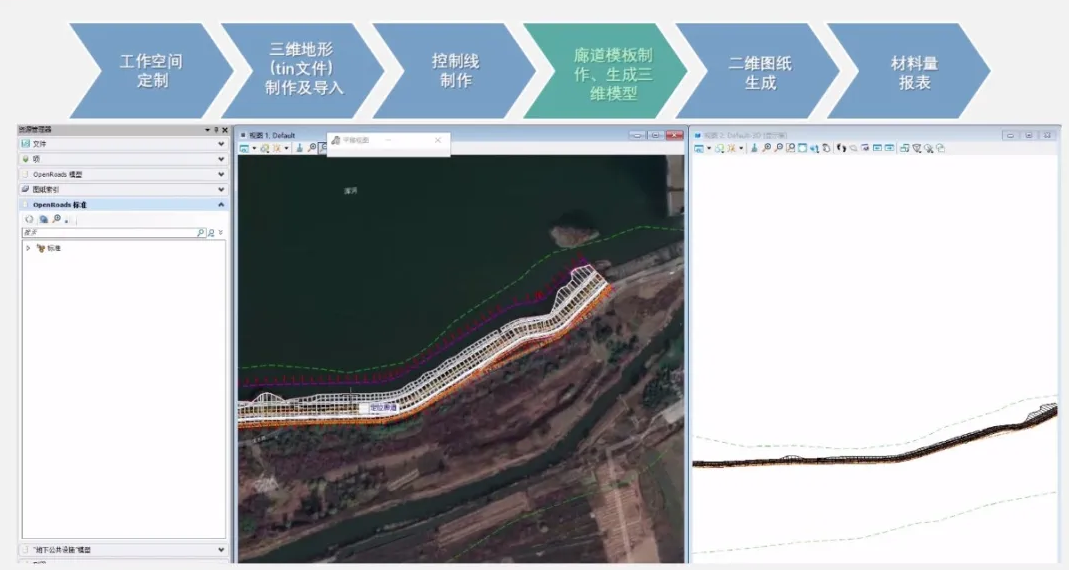Click refresh icon in OpenRoads 标准 panel toolbar
This screenshot has height=570, width=1069.
pos(29,220)
